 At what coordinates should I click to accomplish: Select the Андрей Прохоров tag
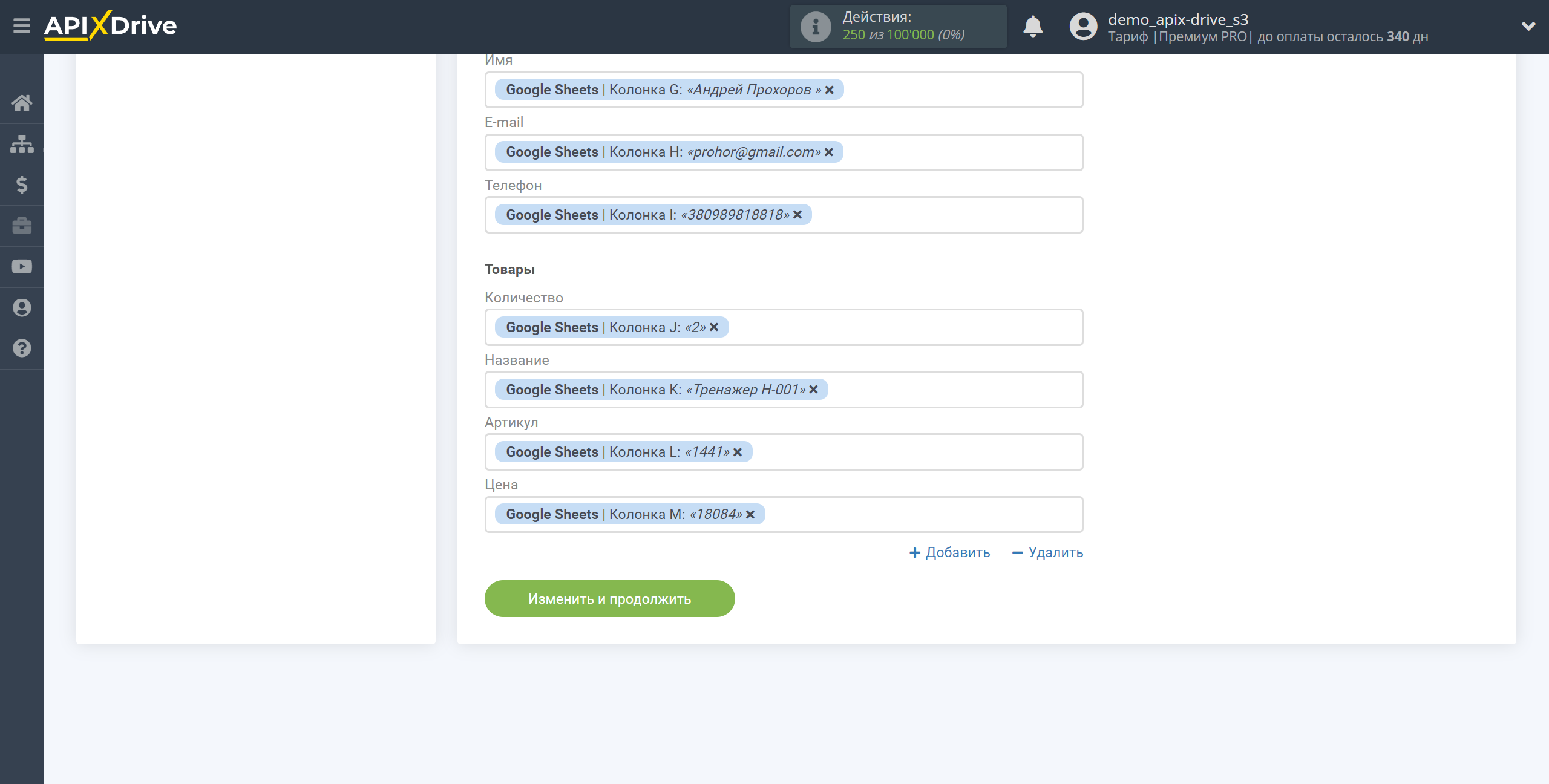tap(669, 90)
